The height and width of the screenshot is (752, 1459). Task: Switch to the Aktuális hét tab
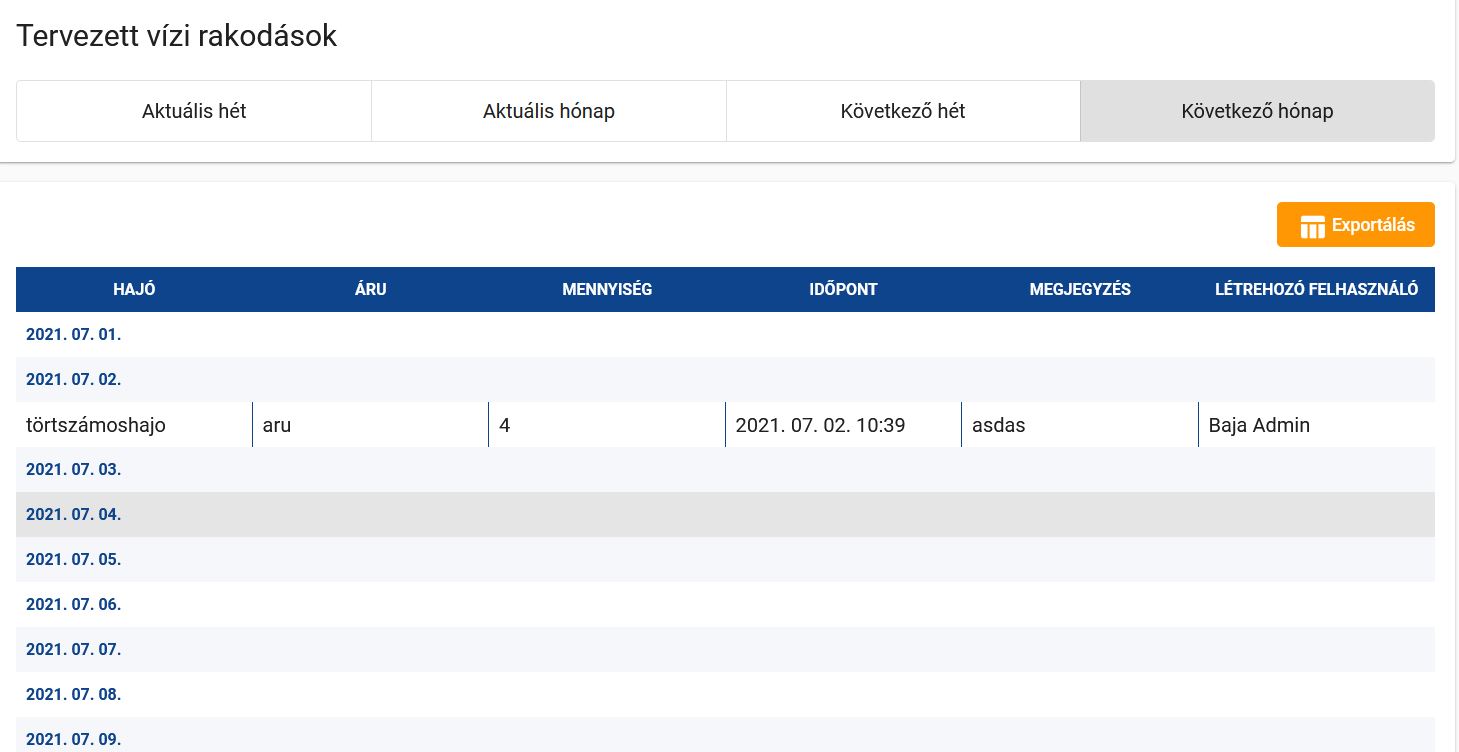pos(194,111)
